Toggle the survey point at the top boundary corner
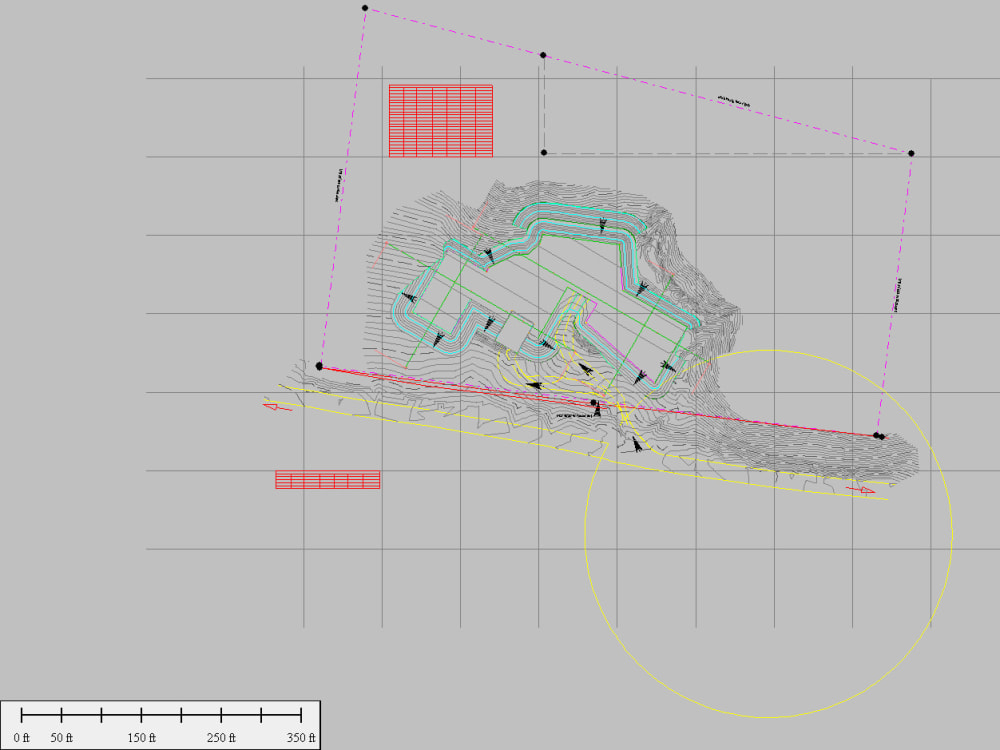The height and width of the screenshot is (750, 1000). (363, 8)
